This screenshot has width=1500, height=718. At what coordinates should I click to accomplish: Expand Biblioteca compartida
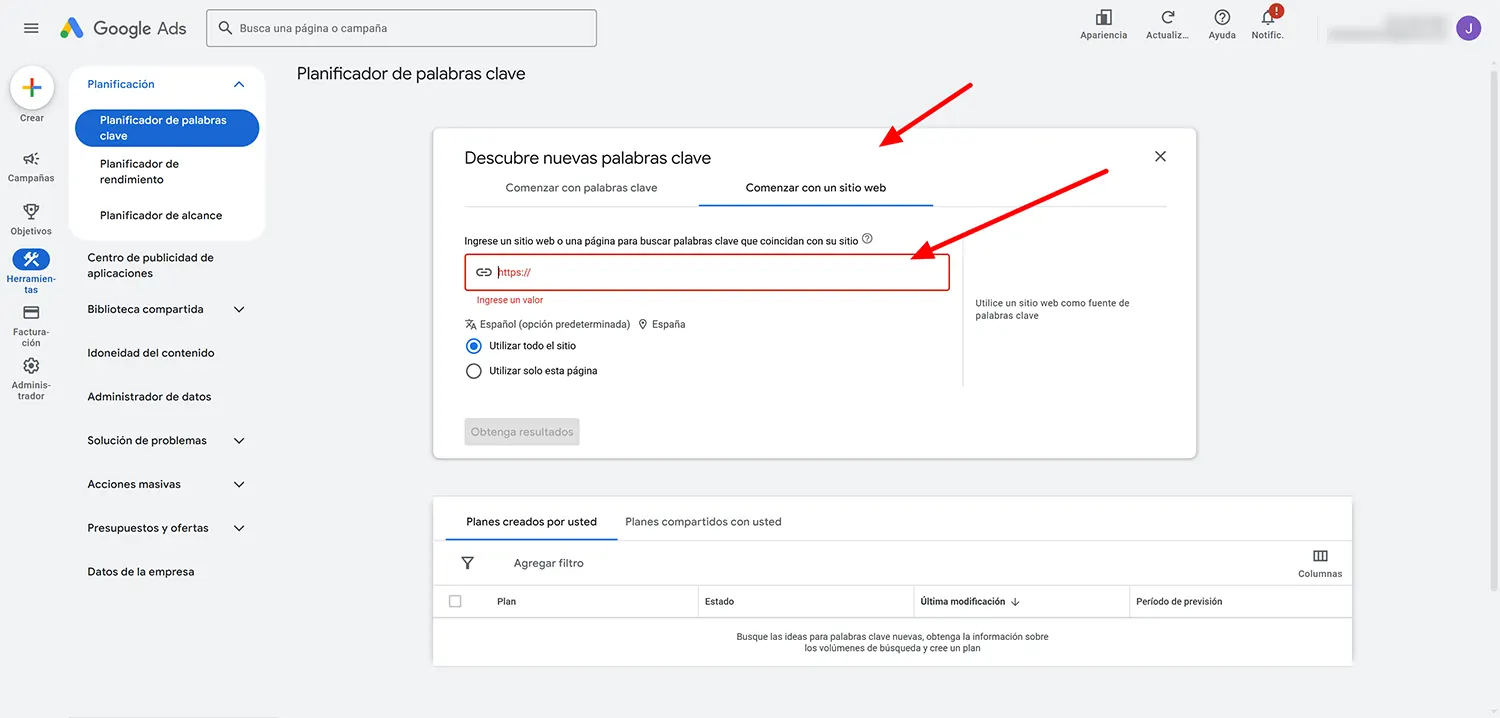pos(238,309)
